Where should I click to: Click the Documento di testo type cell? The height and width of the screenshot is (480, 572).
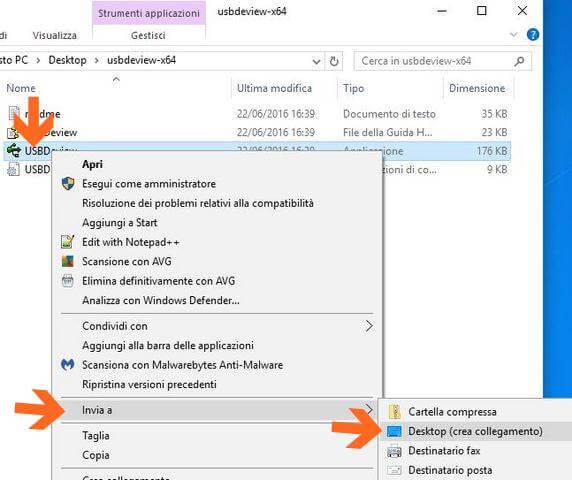[389, 114]
